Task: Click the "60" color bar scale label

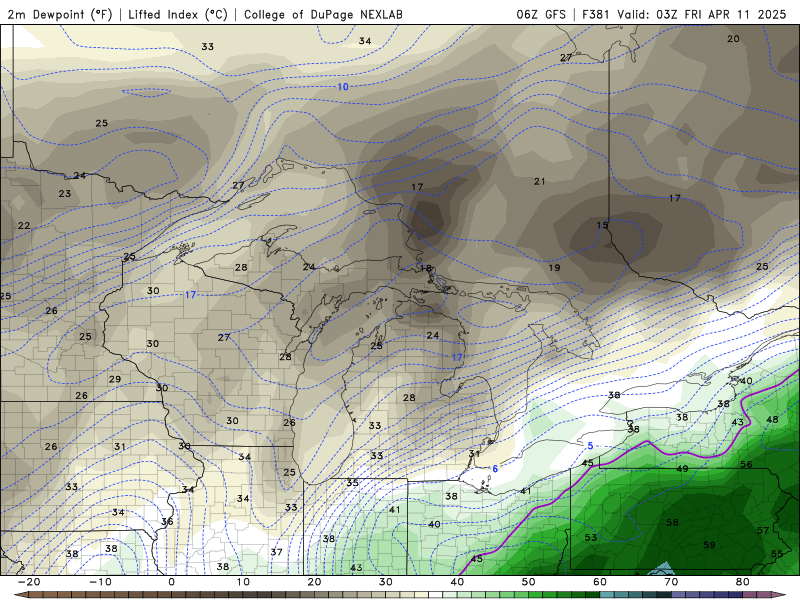Action: 600,582
